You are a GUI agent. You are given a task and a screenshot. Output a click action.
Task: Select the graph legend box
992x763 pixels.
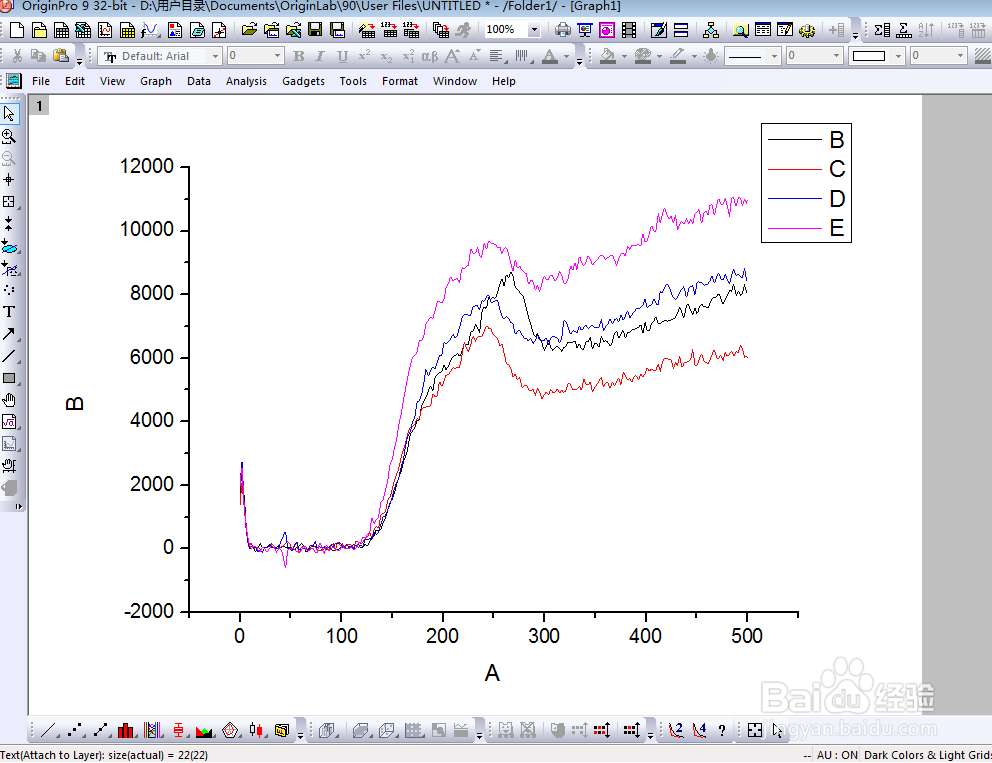coord(806,183)
